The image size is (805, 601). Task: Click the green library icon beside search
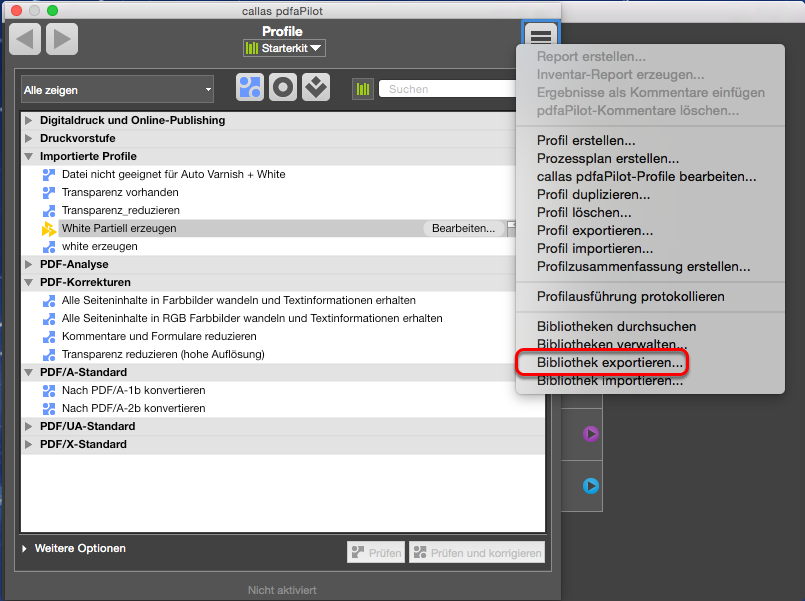coord(363,89)
